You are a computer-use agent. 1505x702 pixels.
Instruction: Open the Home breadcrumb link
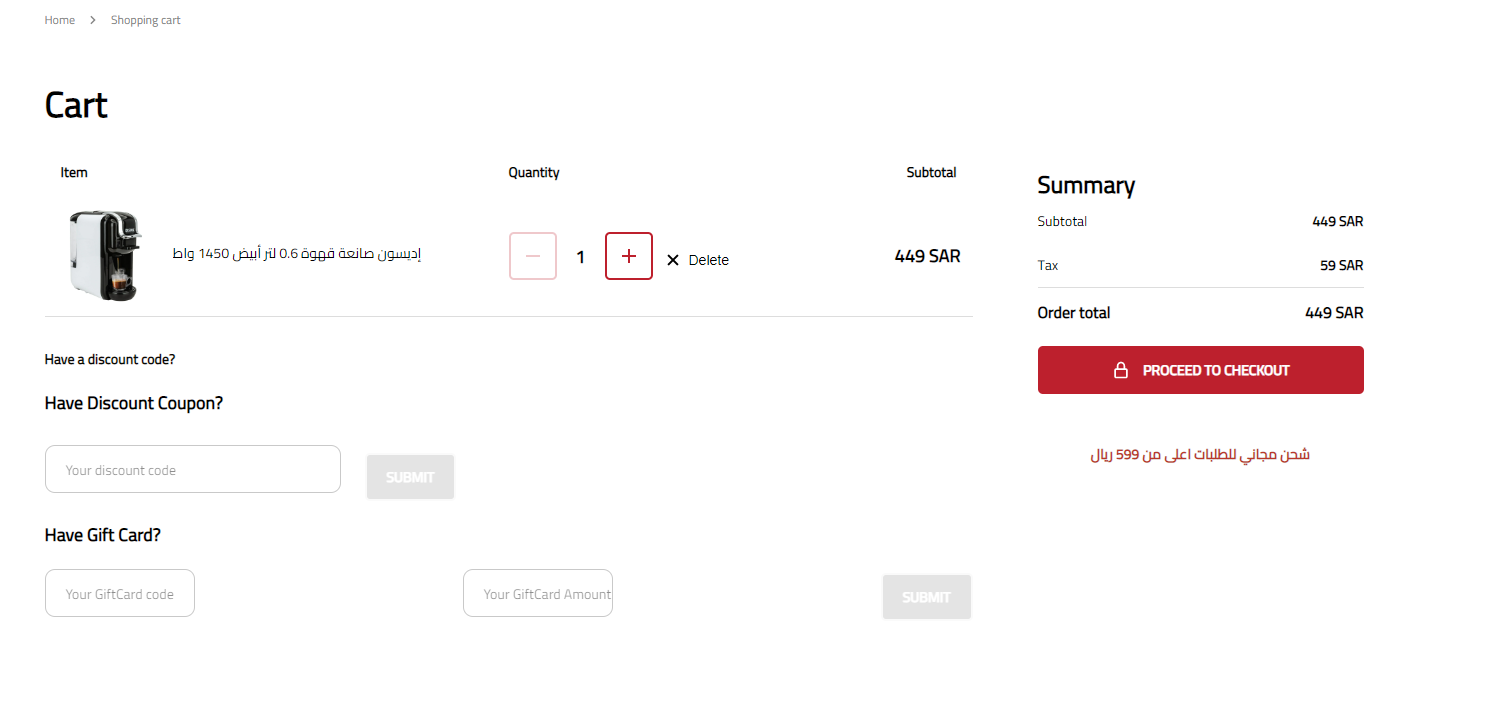[x=60, y=20]
